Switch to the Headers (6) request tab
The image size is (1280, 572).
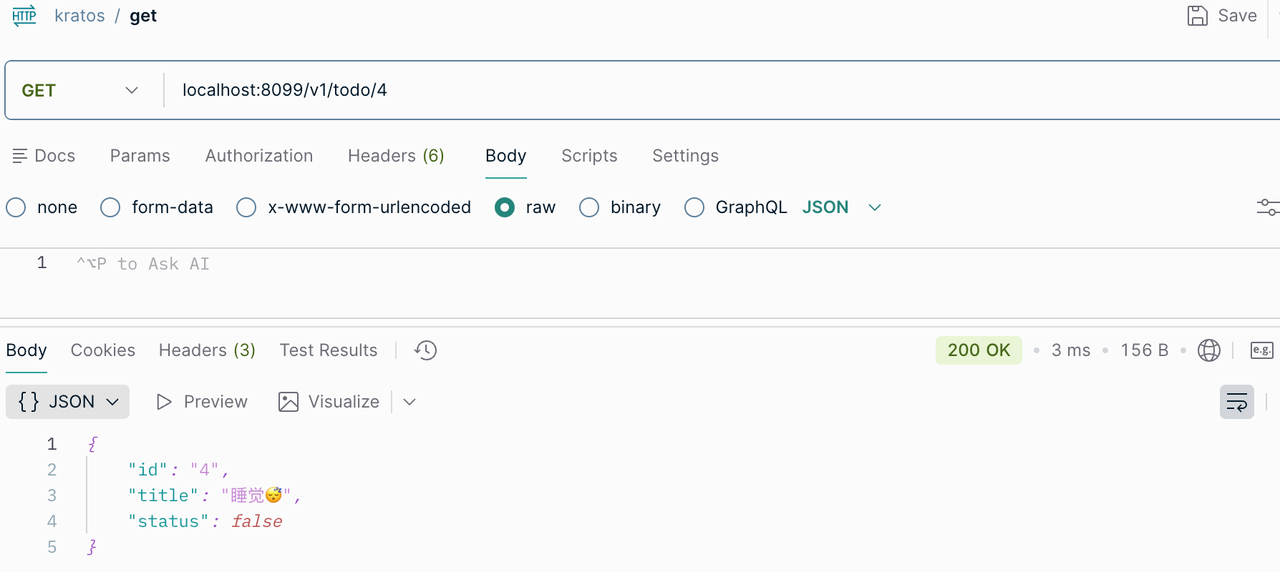coord(396,156)
